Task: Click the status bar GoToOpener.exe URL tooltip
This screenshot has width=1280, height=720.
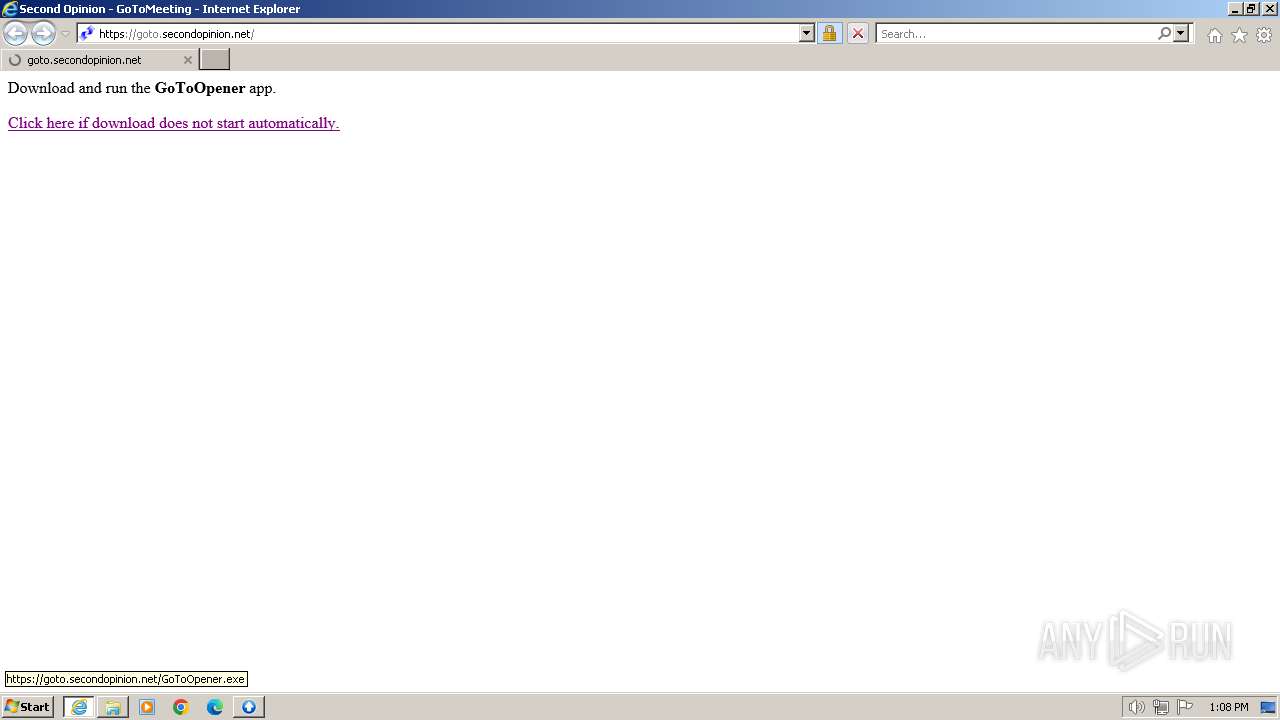Action: pos(126,679)
